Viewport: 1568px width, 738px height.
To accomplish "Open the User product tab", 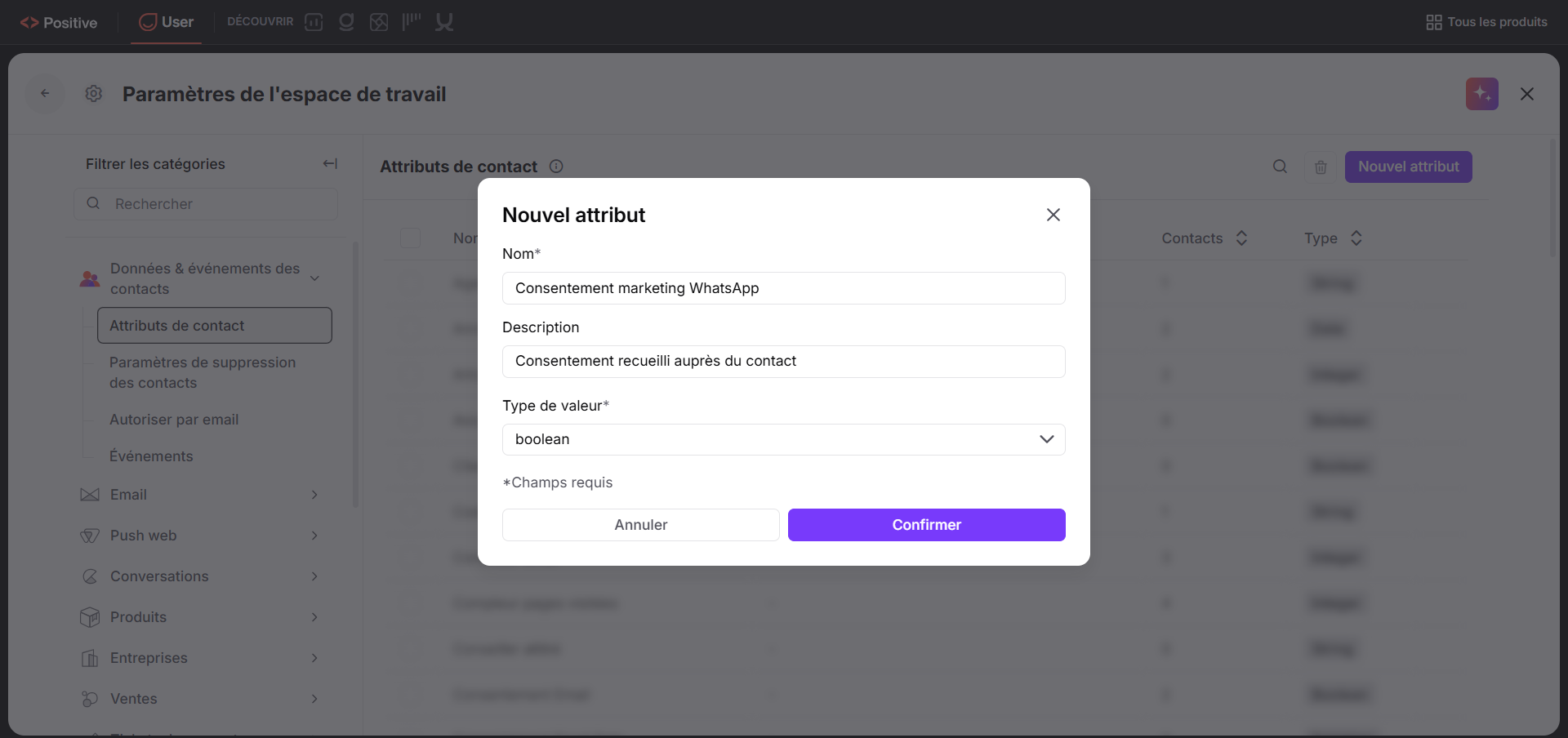I will [167, 22].
